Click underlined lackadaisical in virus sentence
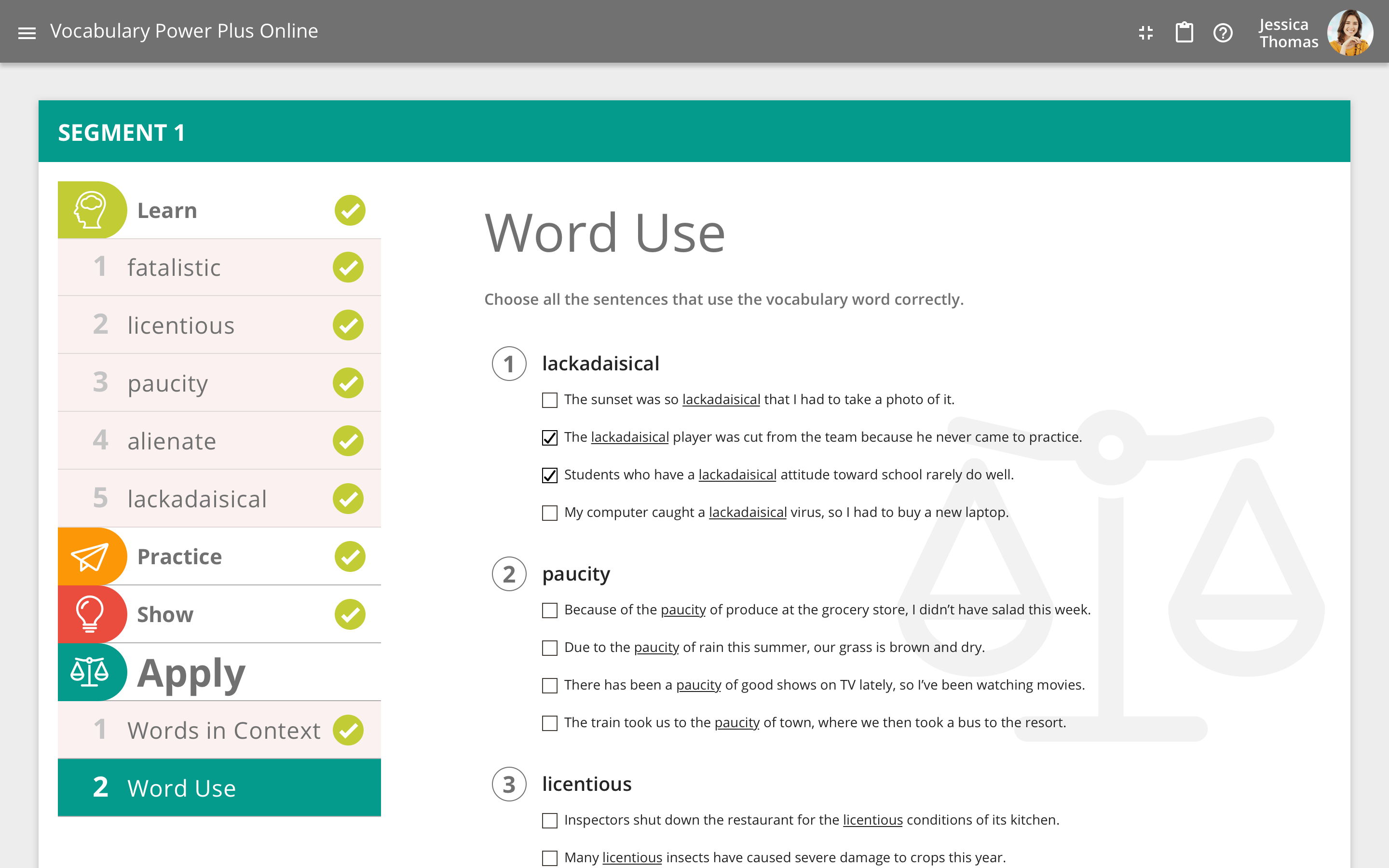Image resolution: width=1389 pixels, height=868 pixels. (x=747, y=512)
